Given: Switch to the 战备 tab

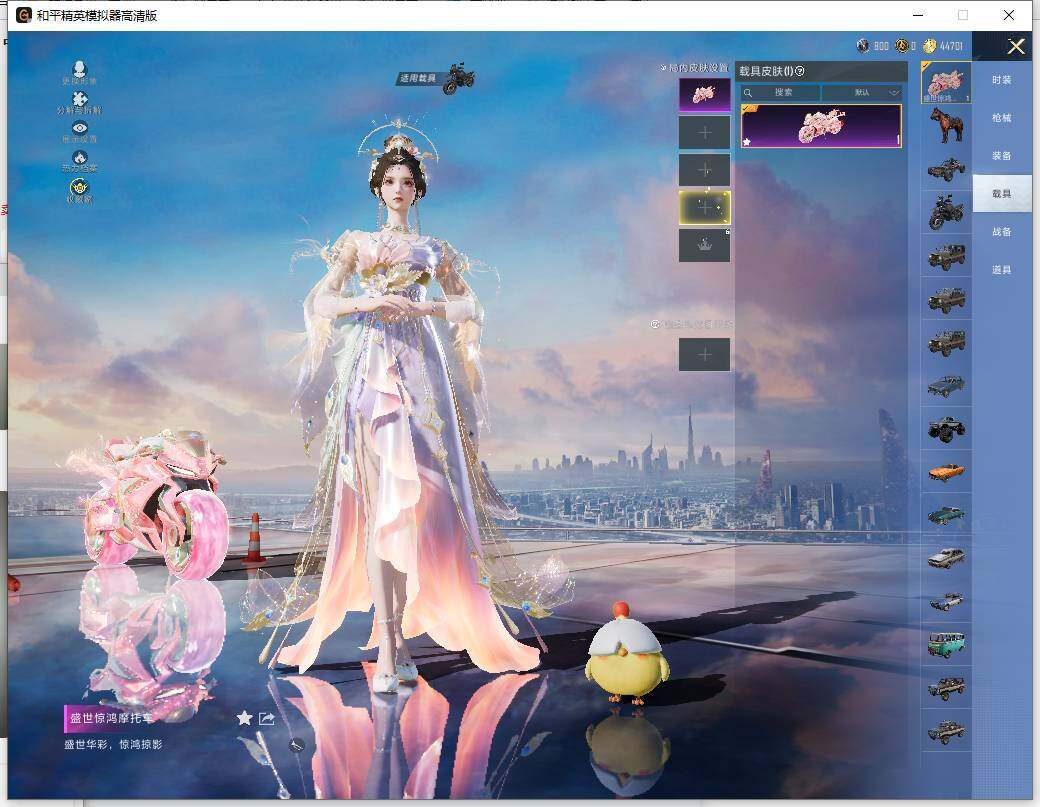Looking at the screenshot, I should click(x=1002, y=231).
